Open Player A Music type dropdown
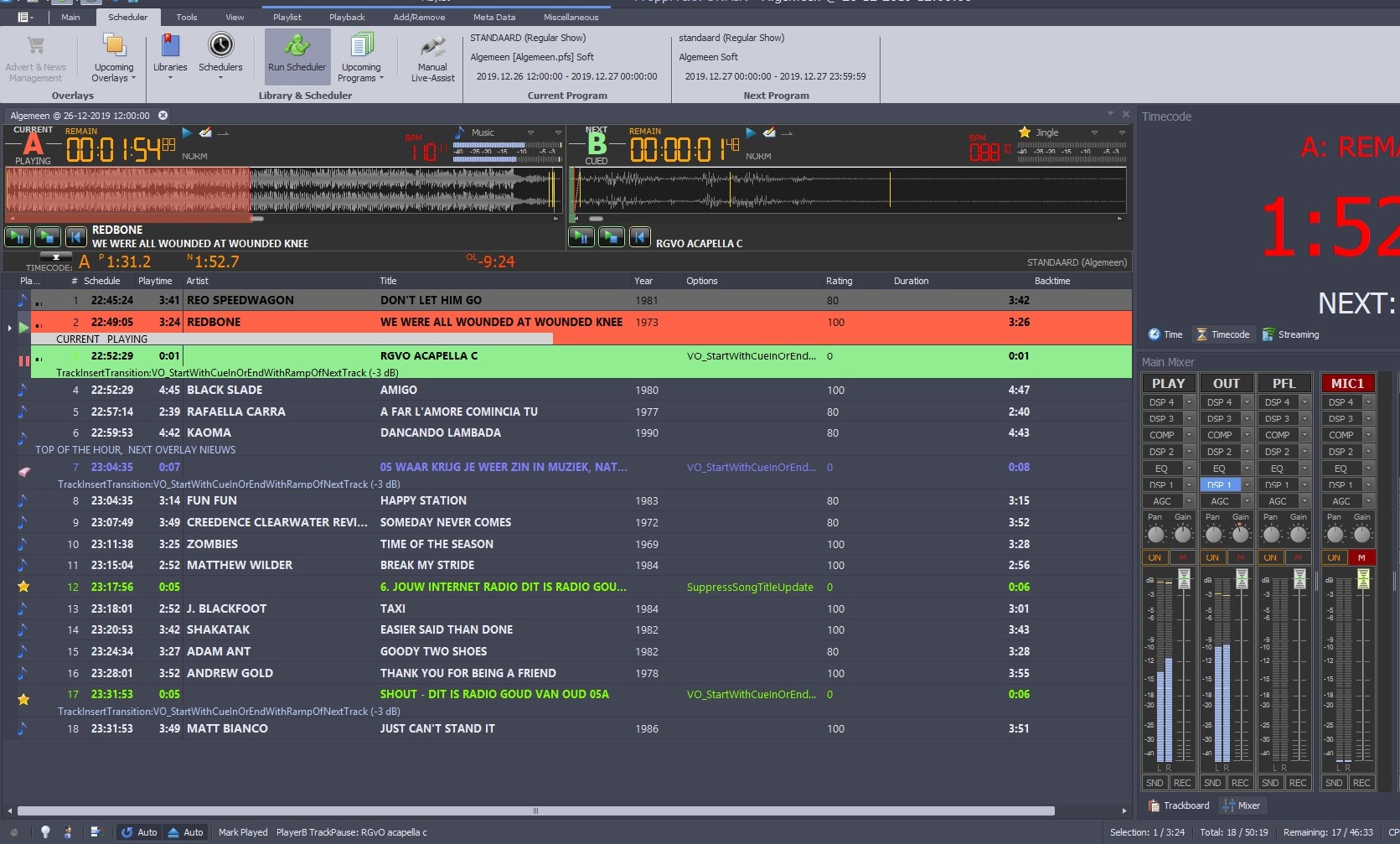The image size is (1400, 844). click(x=530, y=132)
